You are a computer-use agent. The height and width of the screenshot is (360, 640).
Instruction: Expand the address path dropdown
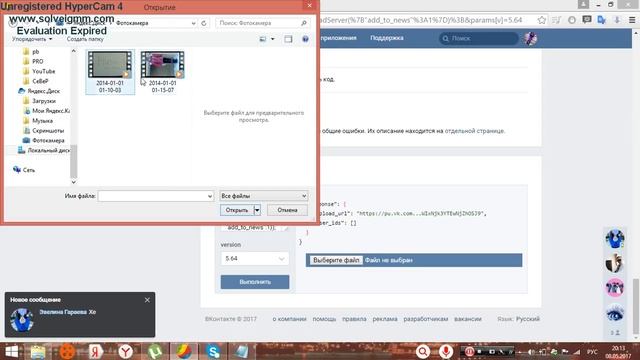(x=193, y=23)
